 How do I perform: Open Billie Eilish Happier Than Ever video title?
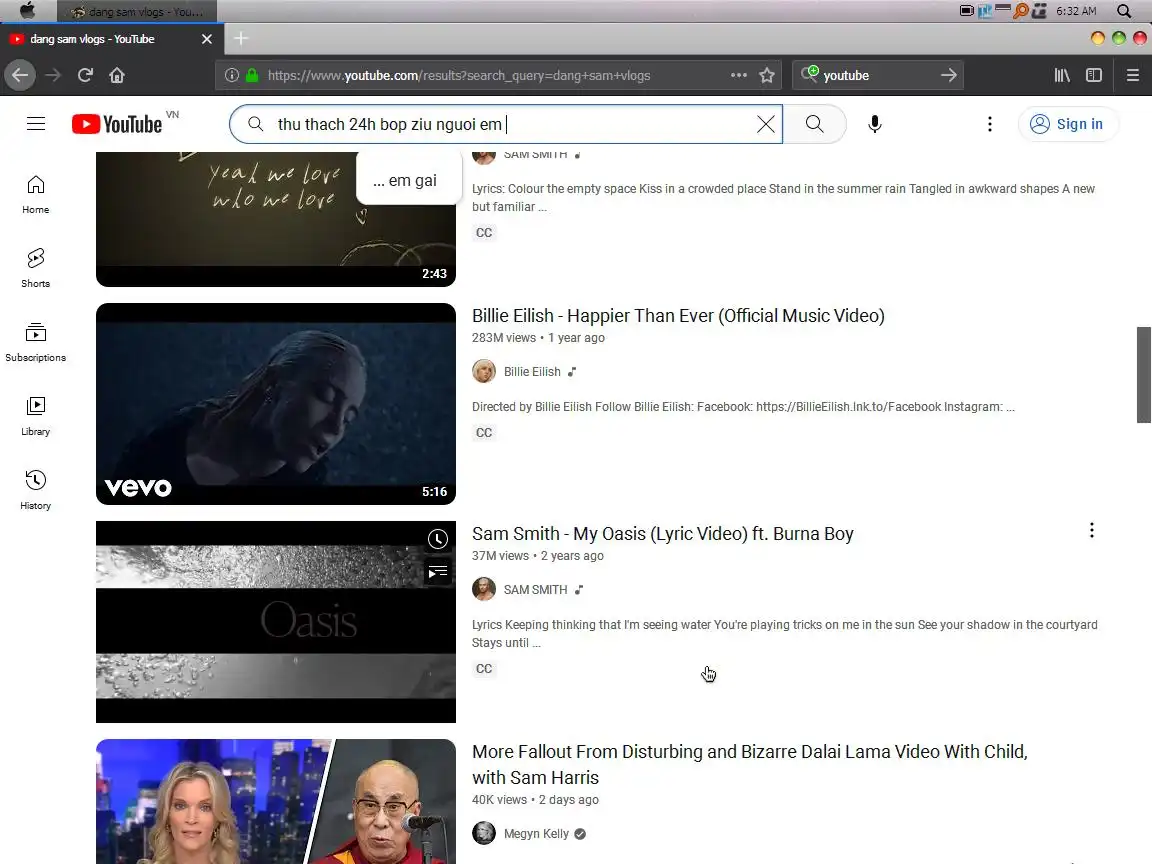[x=678, y=316]
